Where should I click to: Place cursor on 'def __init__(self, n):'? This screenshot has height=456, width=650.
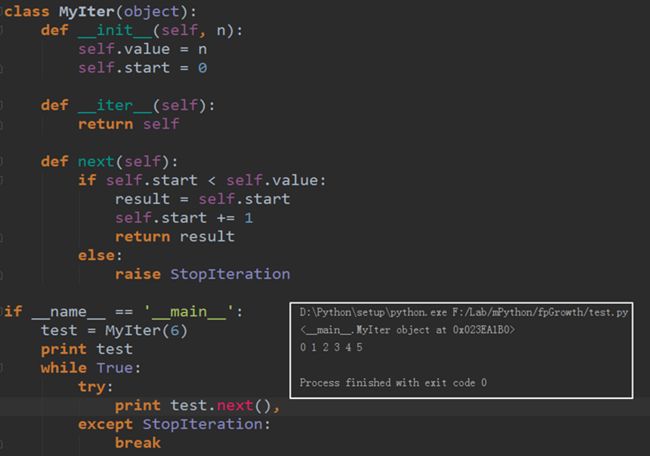point(142,31)
